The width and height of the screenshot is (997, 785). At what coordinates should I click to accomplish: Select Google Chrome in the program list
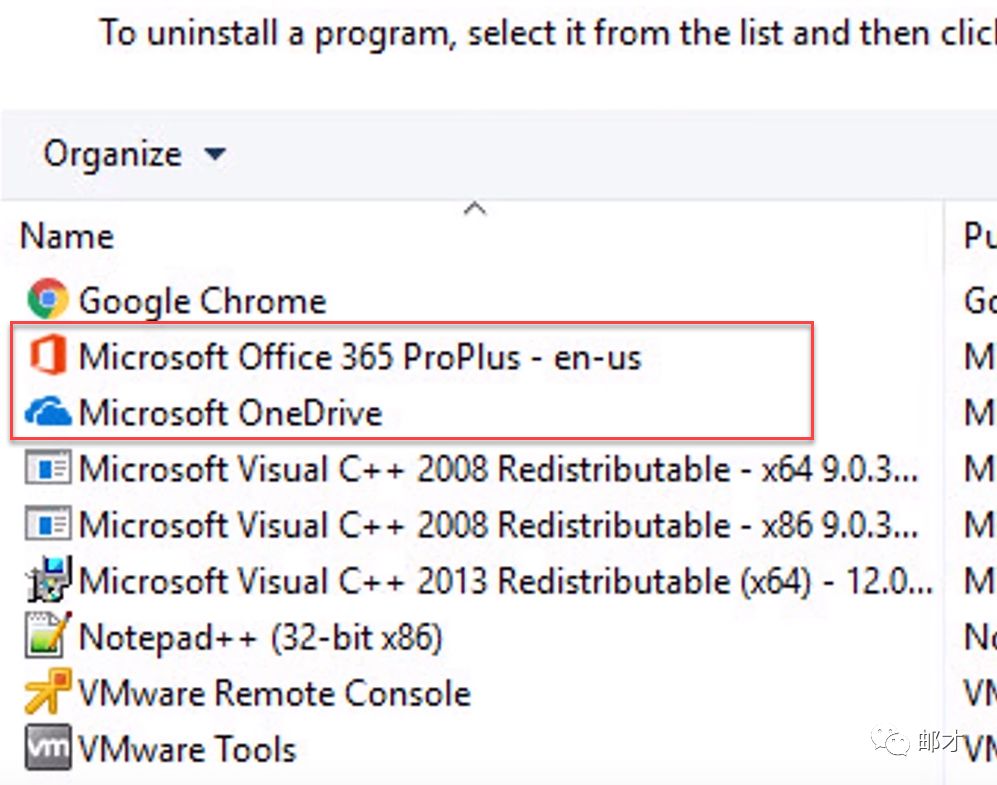tap(202, 300)
